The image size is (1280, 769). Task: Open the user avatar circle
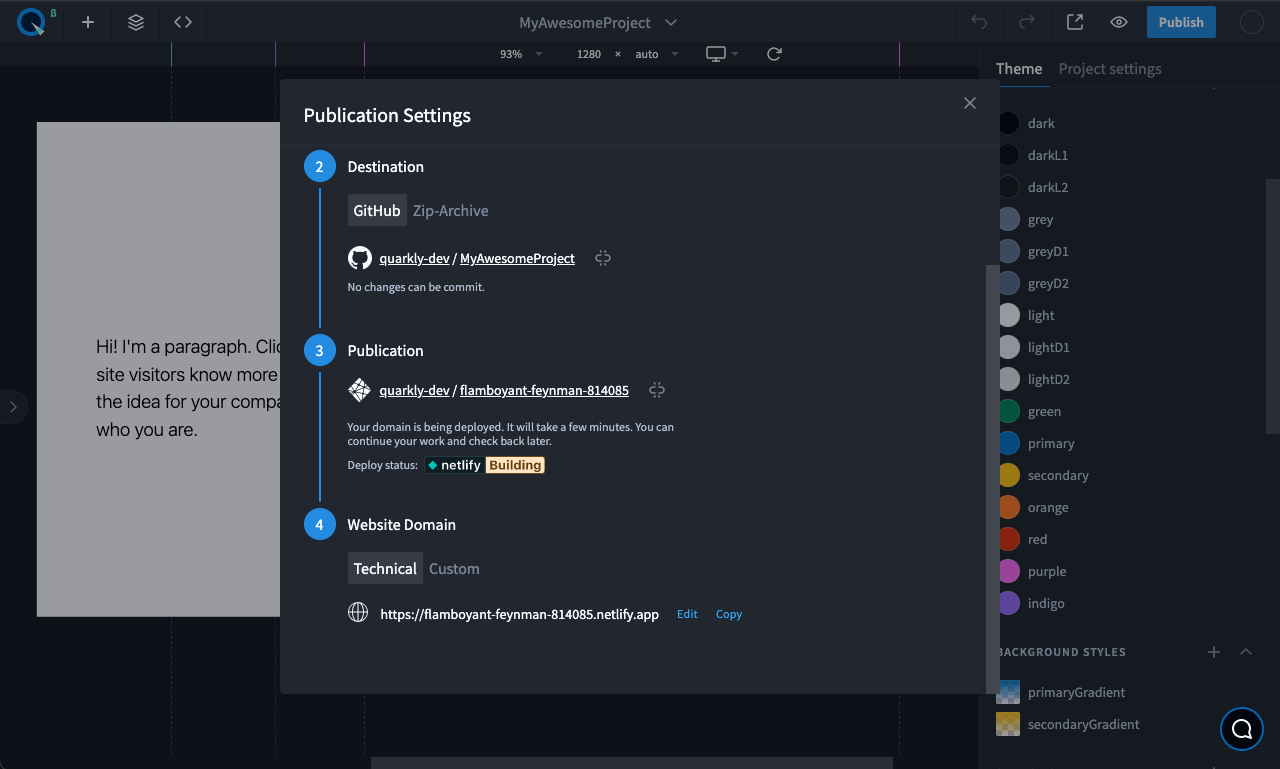click(1252, 22)
